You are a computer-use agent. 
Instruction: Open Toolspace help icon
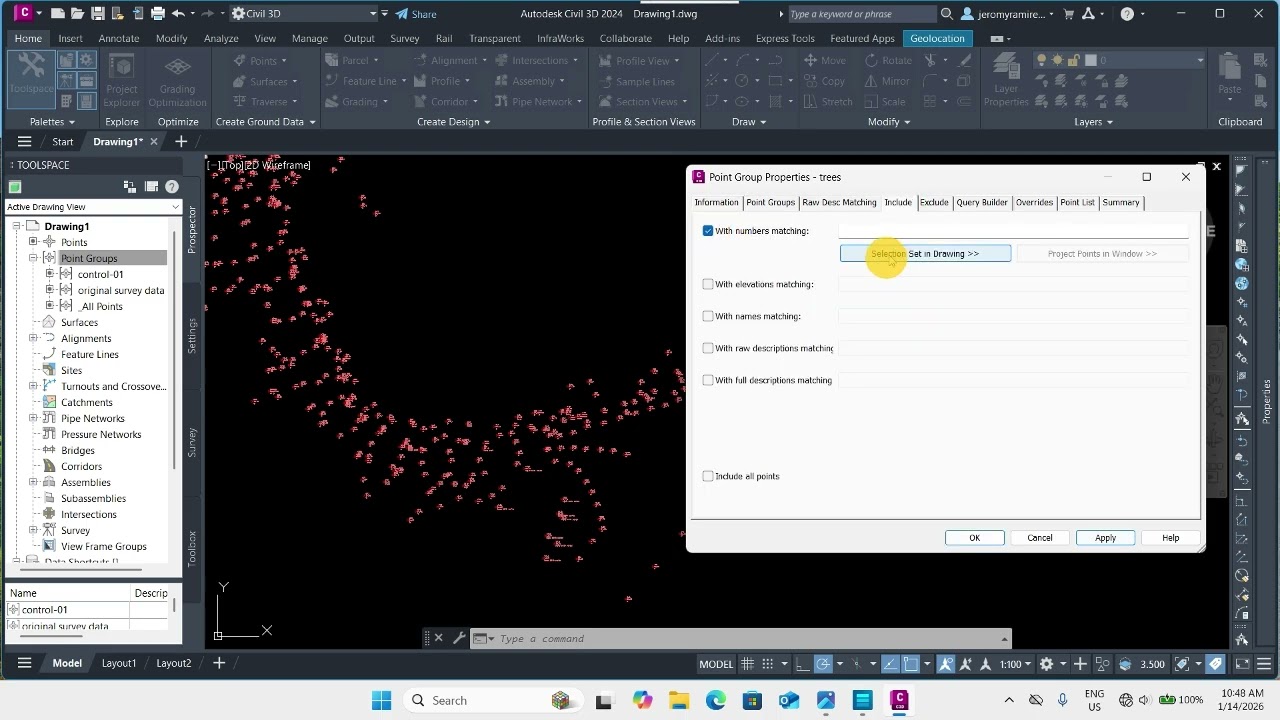[x=172, y=186]
